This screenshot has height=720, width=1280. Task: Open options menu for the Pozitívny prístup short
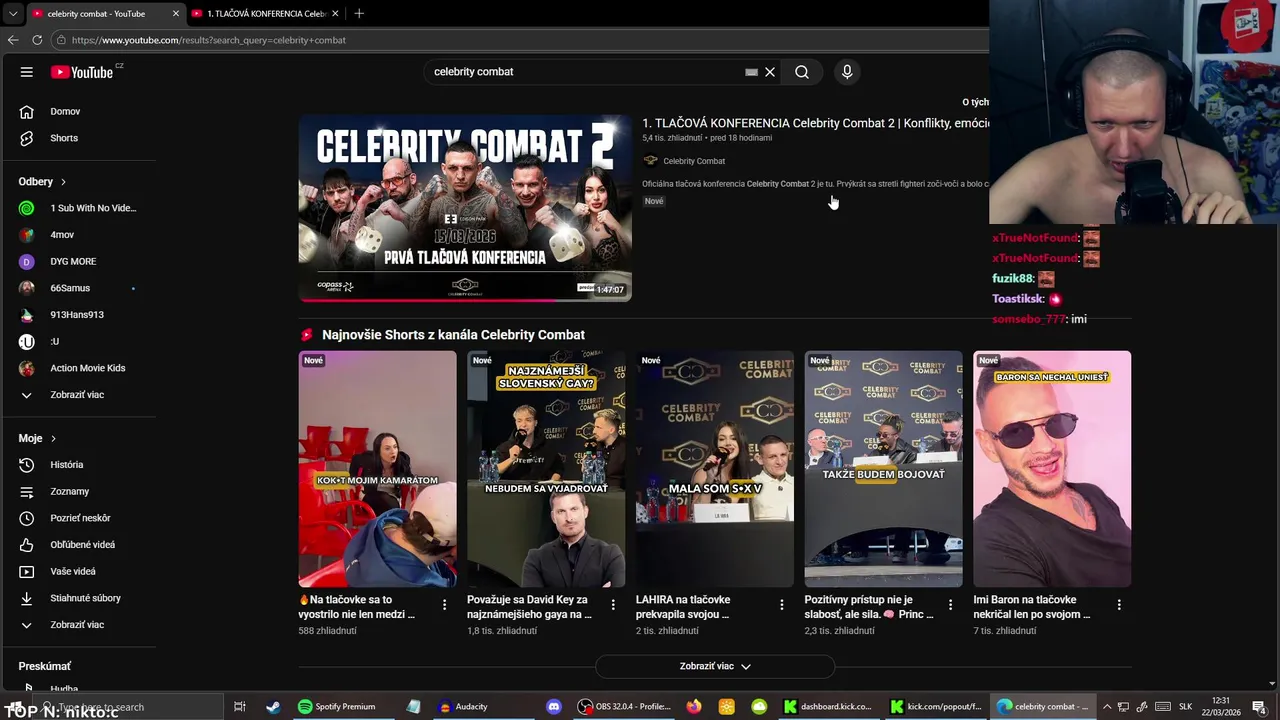pyautogui.click(x=951, y=605)
